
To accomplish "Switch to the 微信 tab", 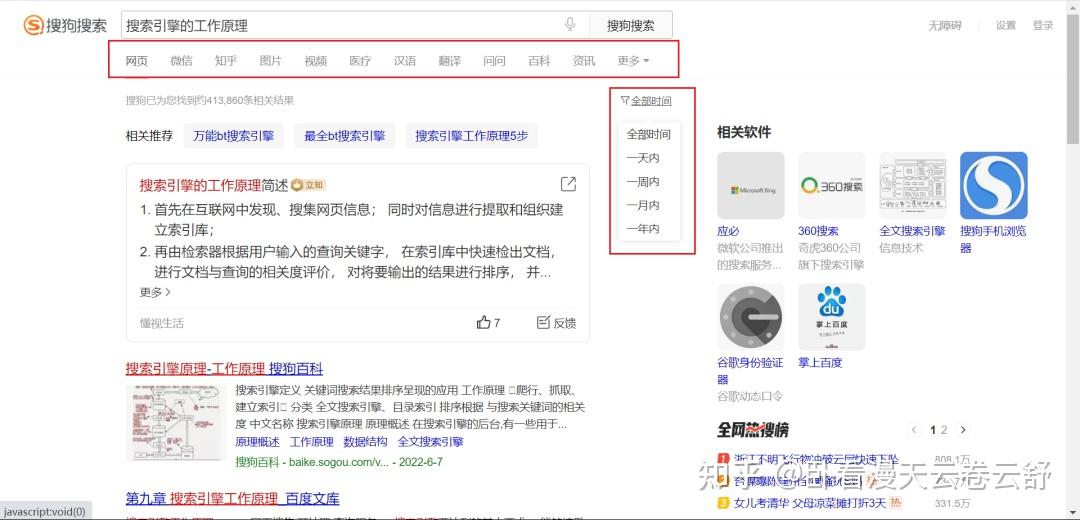I will [181, 61].
